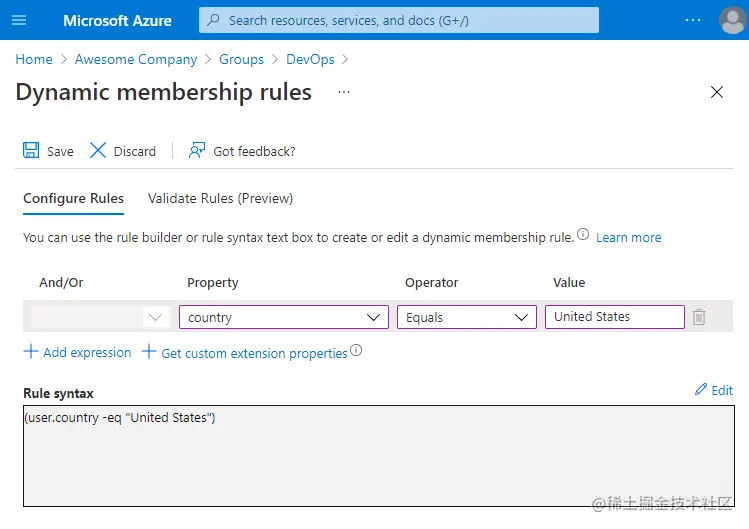
Task: Go to Home breadcrumb
Action: (x=34, y=59)
